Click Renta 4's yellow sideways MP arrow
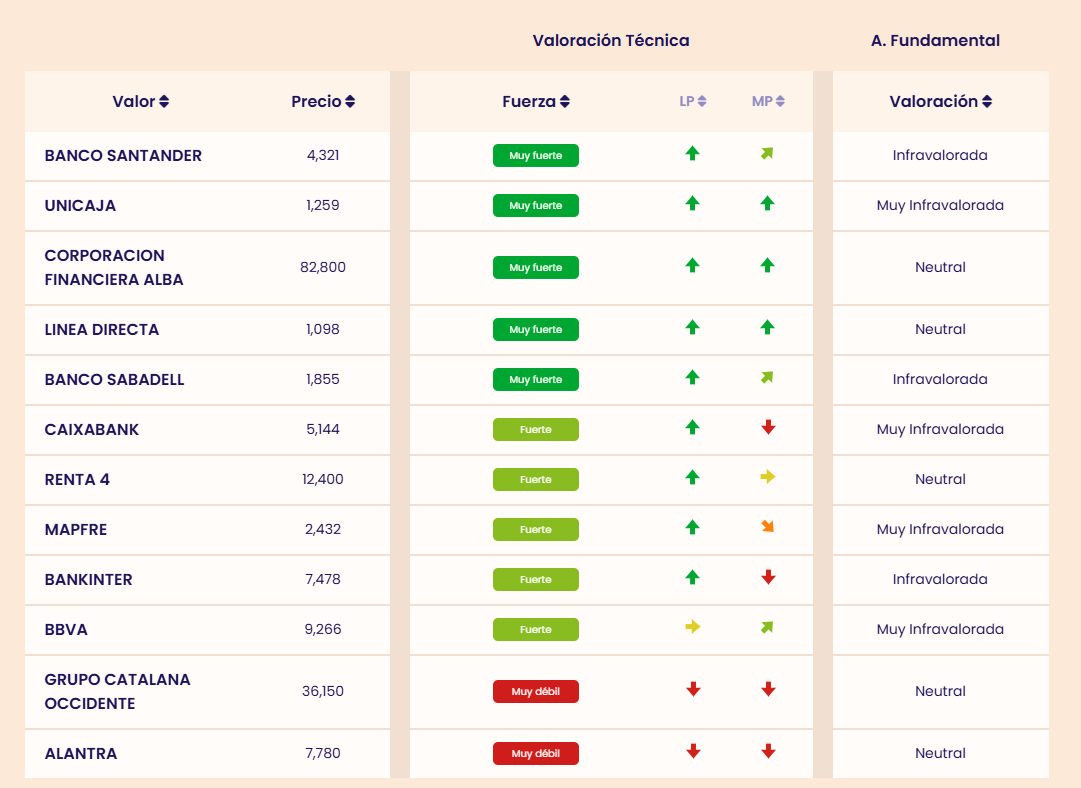The image size is (1081, 788). pyautogui.click(x=768, y=478)
